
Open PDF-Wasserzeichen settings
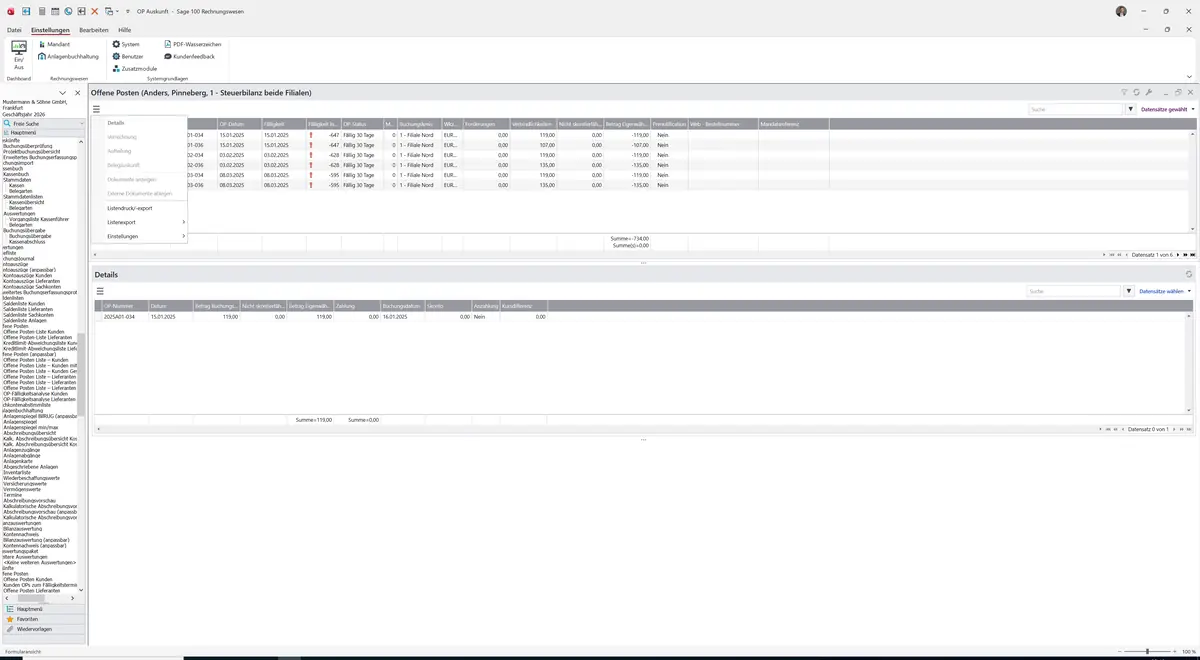(192, 44)
